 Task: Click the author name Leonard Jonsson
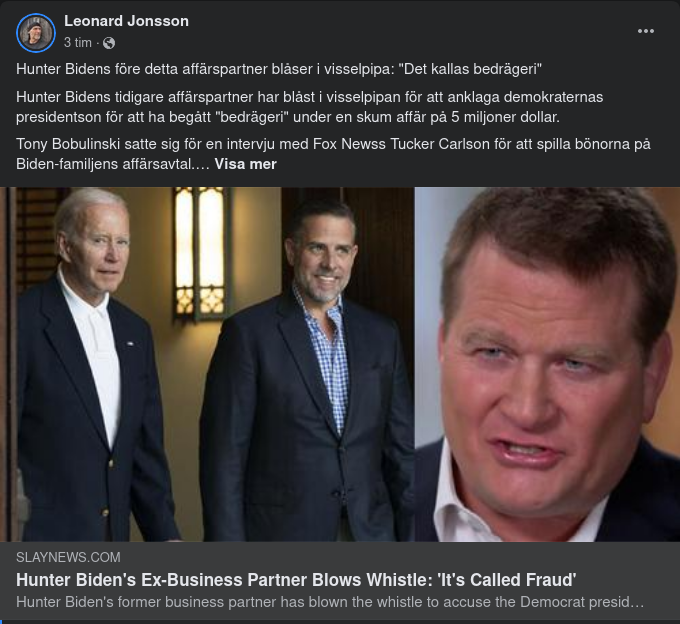point(126,21)
